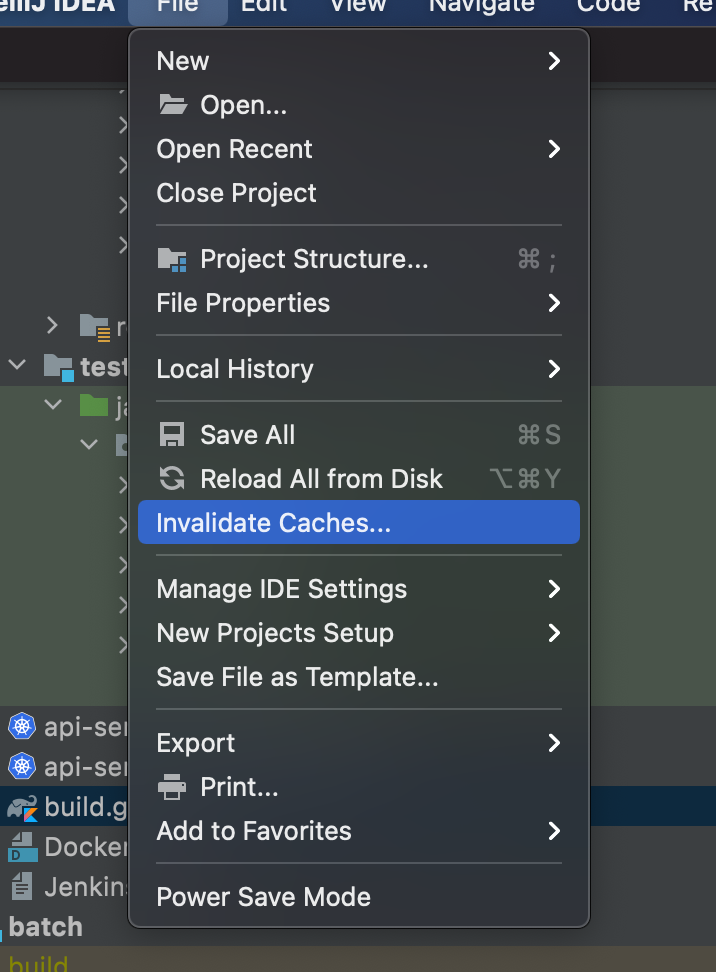Open Local History submenu

pos(358,369)
